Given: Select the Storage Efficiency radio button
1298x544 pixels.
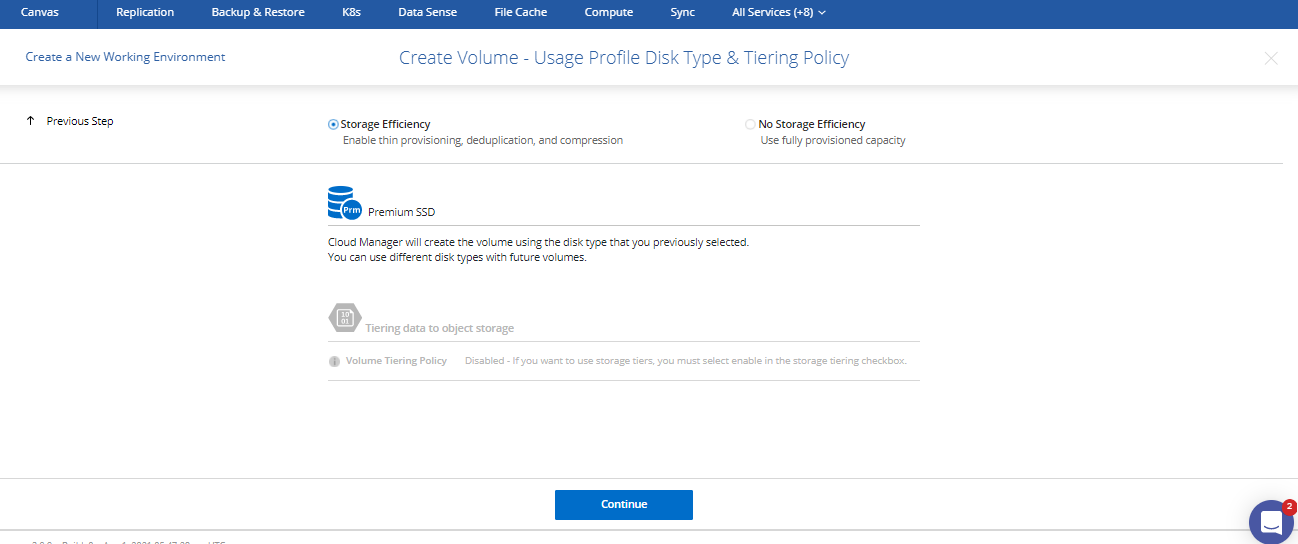Looking at the screenshot, I should [x=333, y=125].
